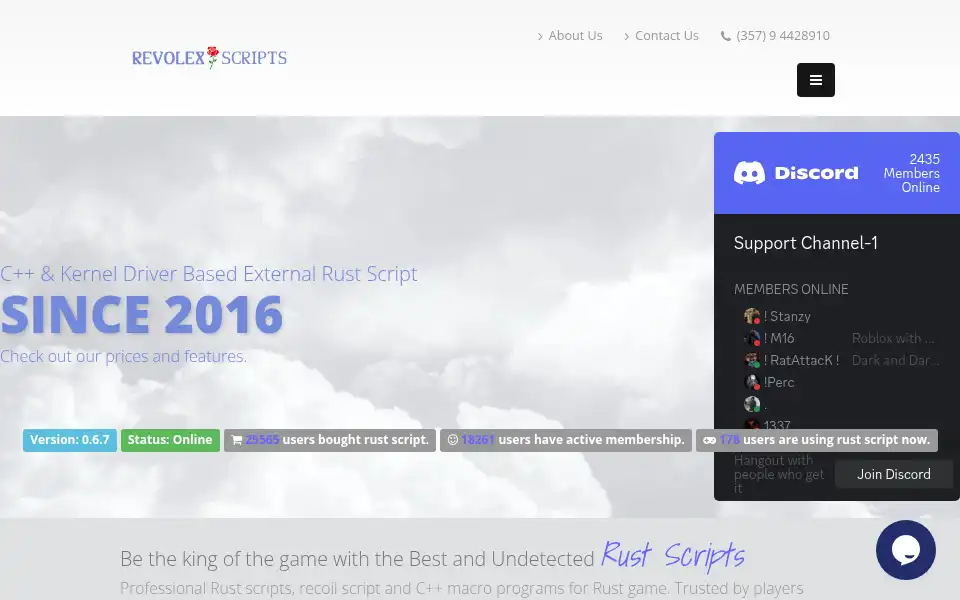Screen dimensions: 960x600
Task: Click C++ & Kernel Driver Based heading
Action: (209, 274)
